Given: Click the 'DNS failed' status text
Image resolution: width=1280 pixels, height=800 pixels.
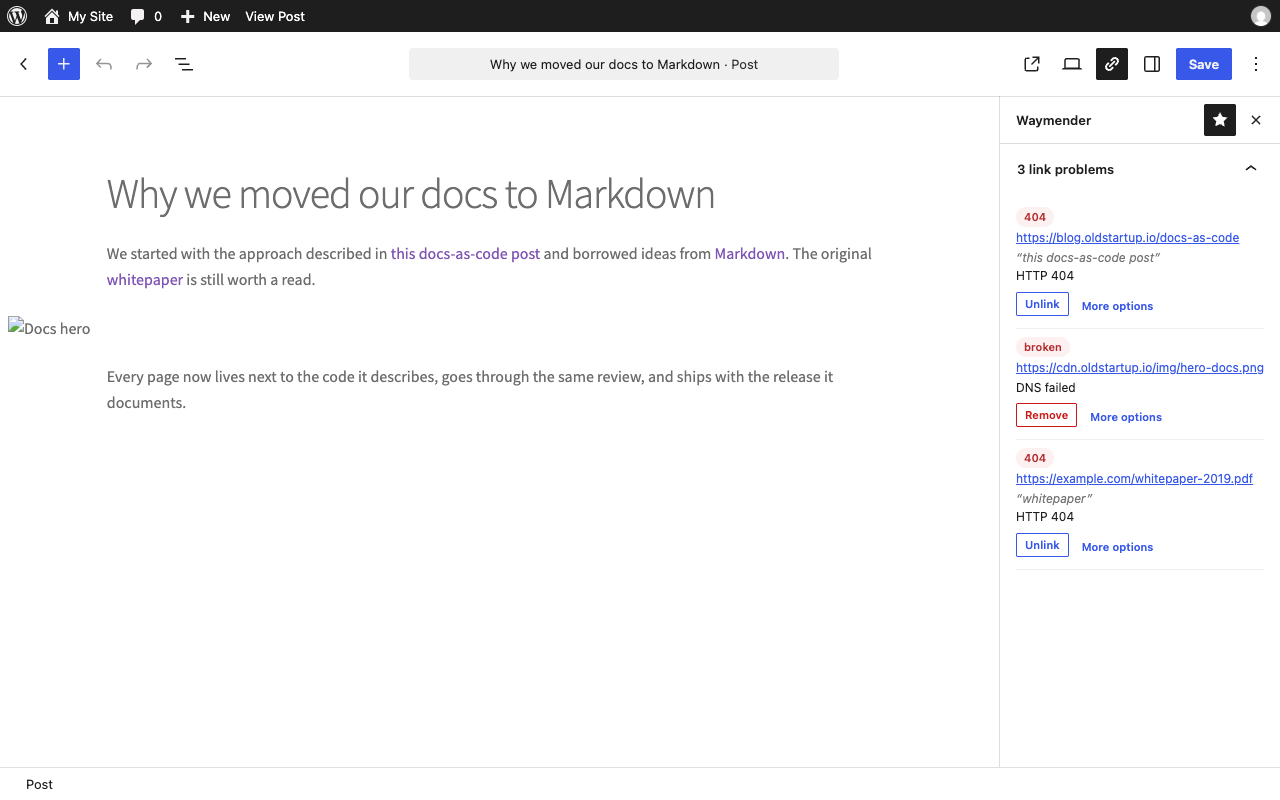Looking at the screenshot, I should (x=1046, y=387).
